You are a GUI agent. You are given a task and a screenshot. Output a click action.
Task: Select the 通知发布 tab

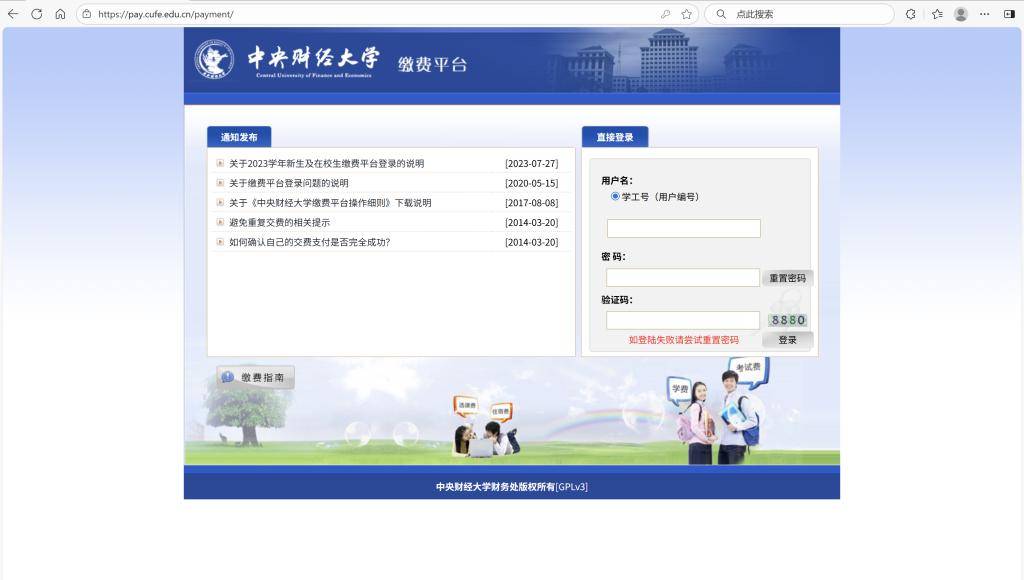point(238,138)
